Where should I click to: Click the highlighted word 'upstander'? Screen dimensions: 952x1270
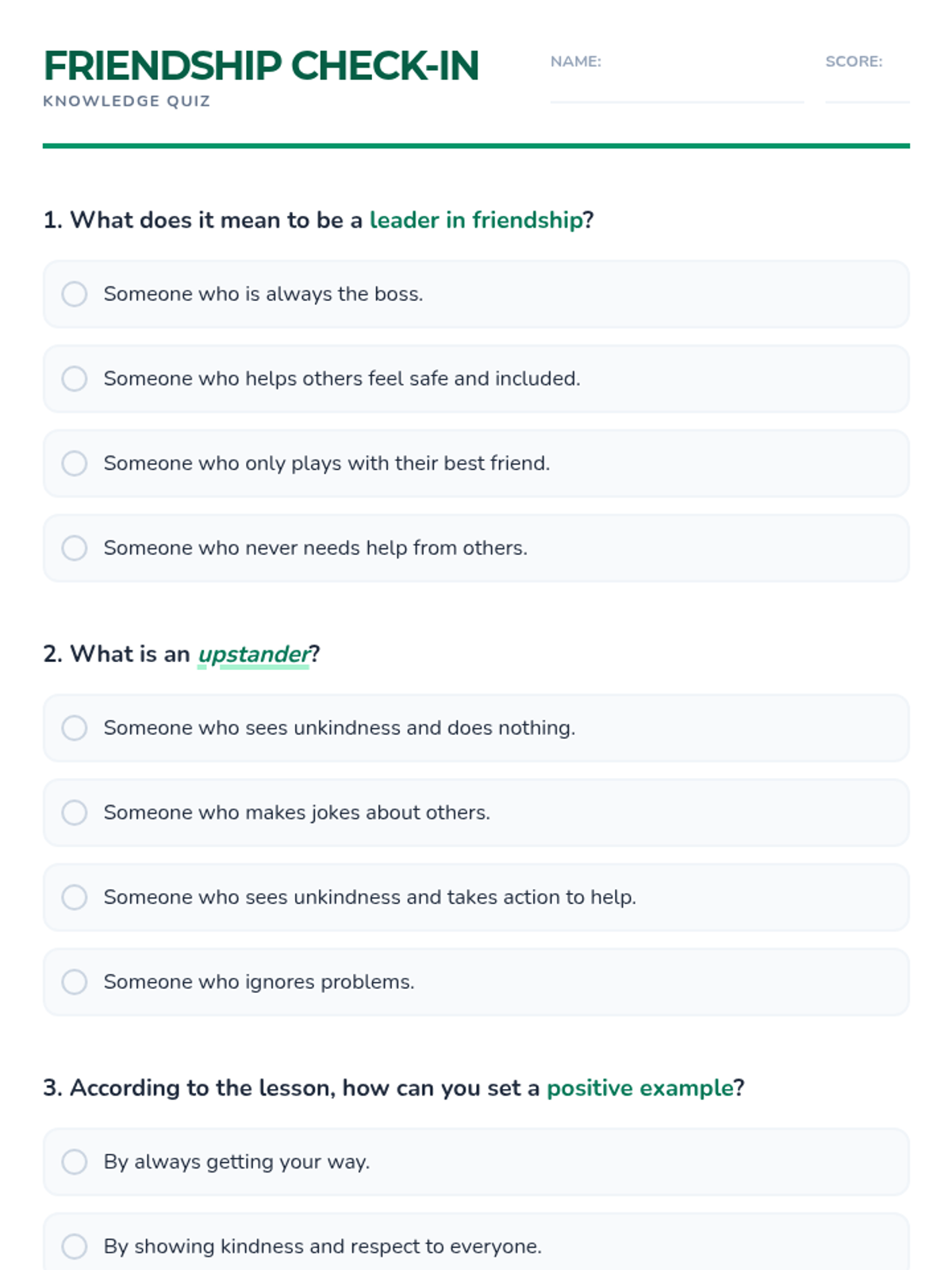254,654
